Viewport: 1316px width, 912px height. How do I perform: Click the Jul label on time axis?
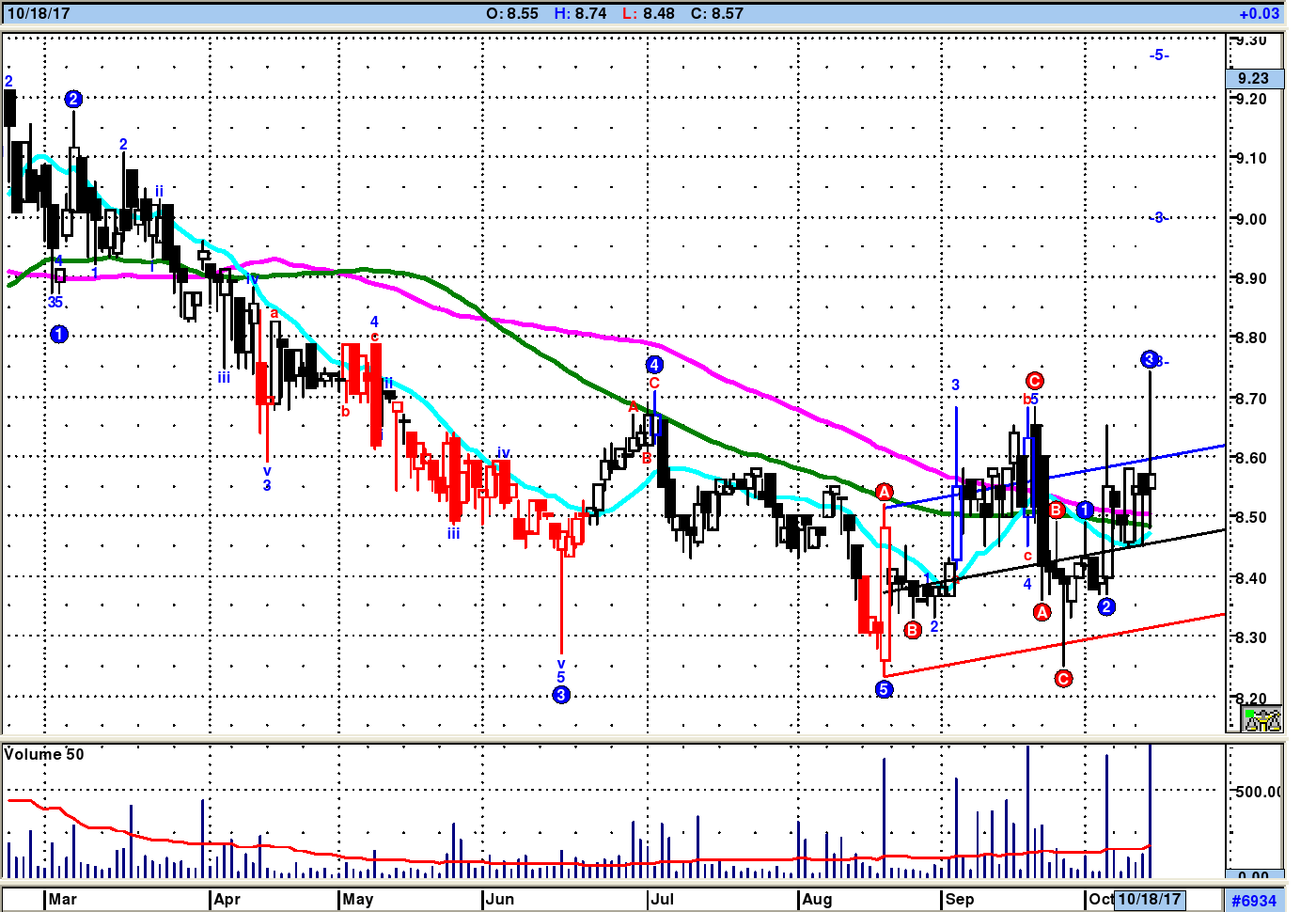662,900
